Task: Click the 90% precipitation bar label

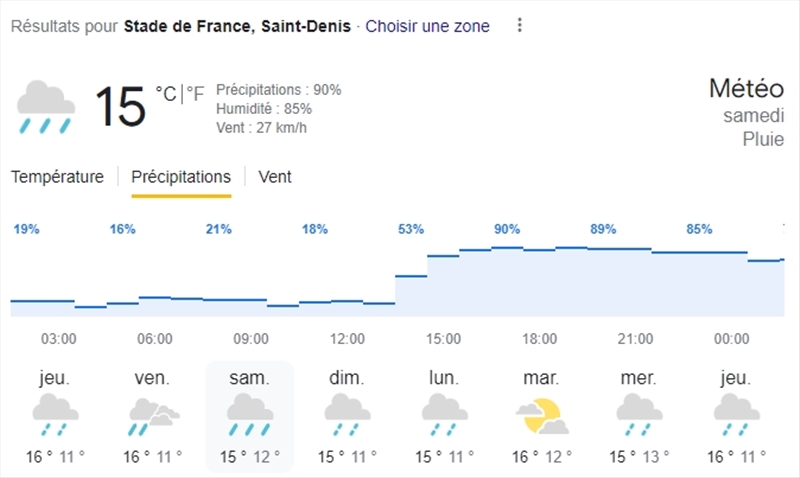Action: click(x=507, y=229)
